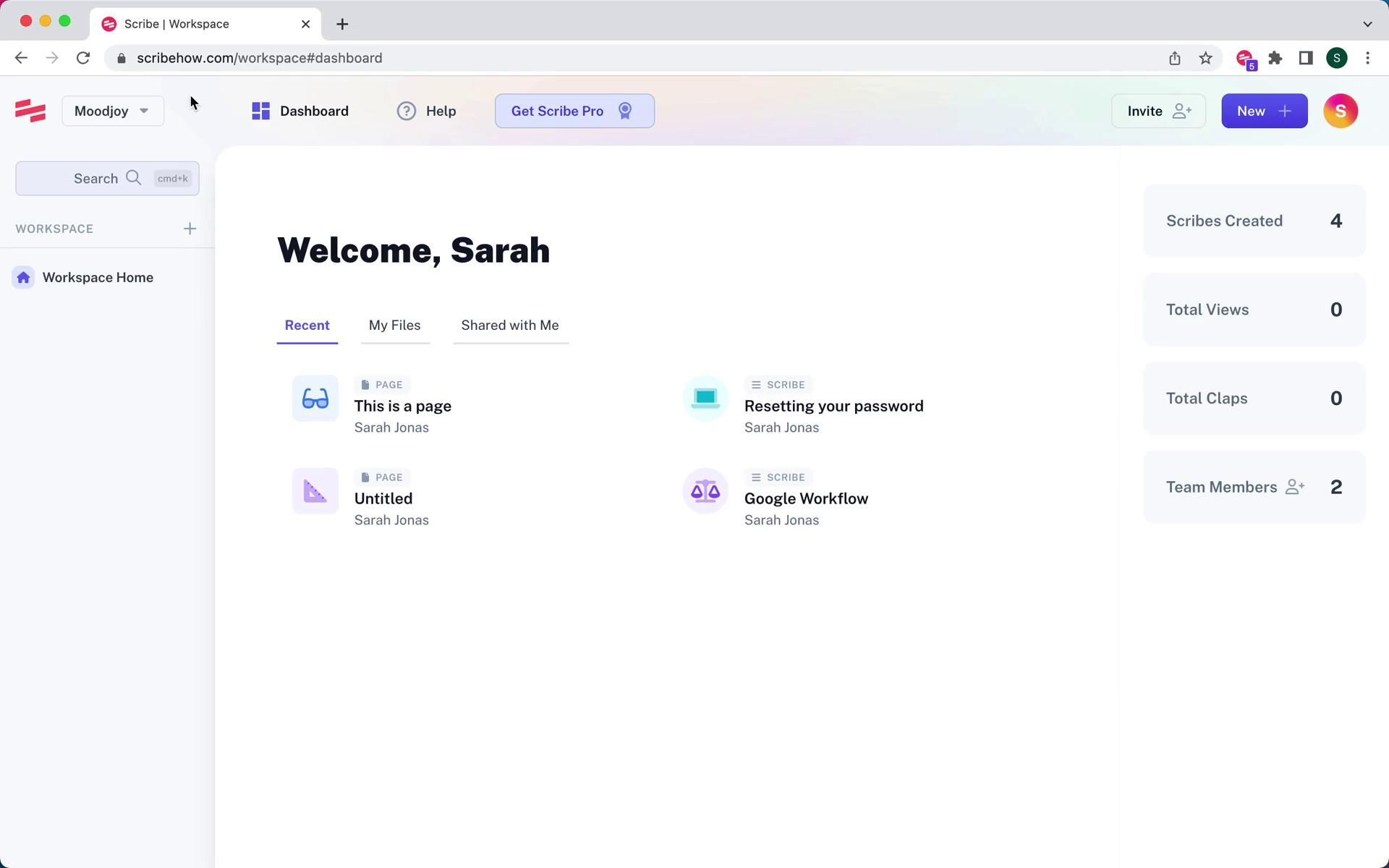This screenshot has width=1389, height=868.
Task: Click the Get Scribe Pro button
Action: (x=574, y=111)
